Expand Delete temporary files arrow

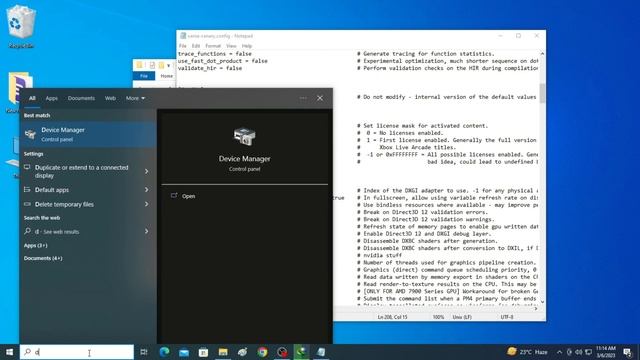(147, 204)
